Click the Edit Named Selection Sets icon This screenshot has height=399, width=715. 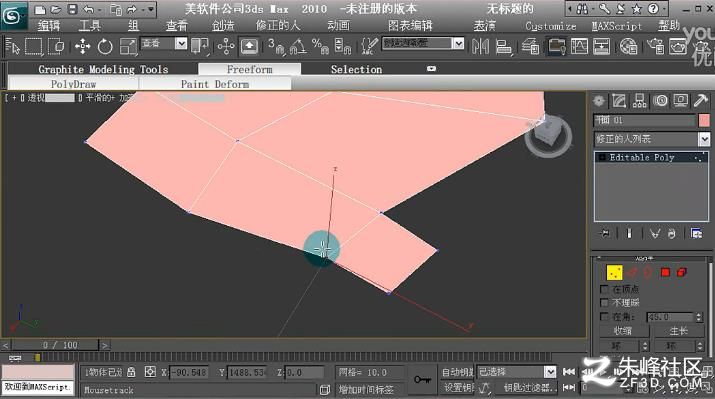click(x=368, y=47)
